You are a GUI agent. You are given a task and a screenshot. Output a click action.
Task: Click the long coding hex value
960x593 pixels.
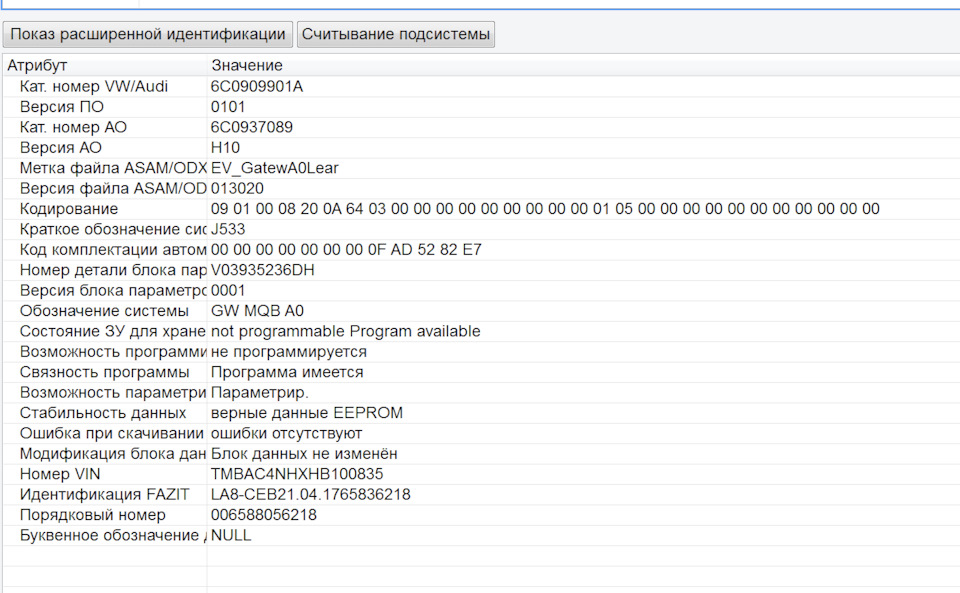pyautogui.click(x=545, y=209)
